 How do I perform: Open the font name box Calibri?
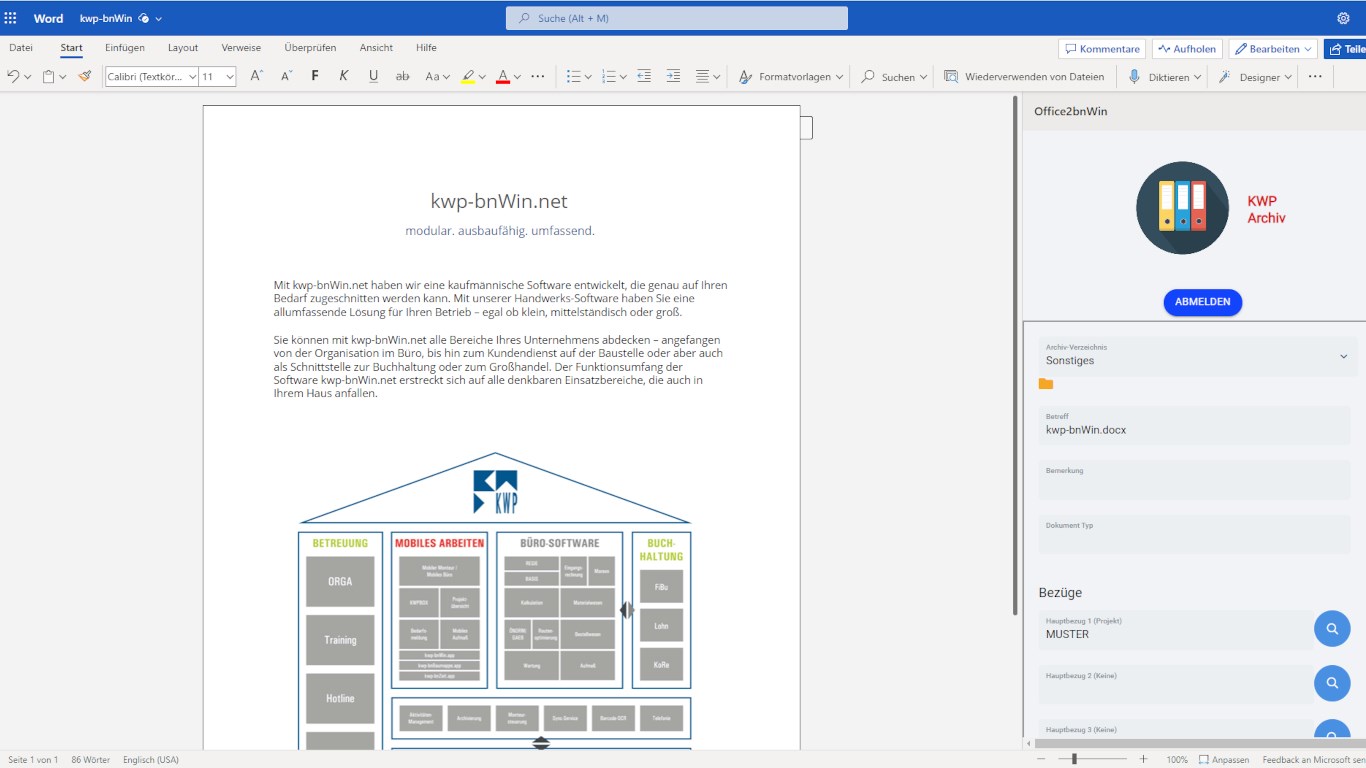click(151, 76)
